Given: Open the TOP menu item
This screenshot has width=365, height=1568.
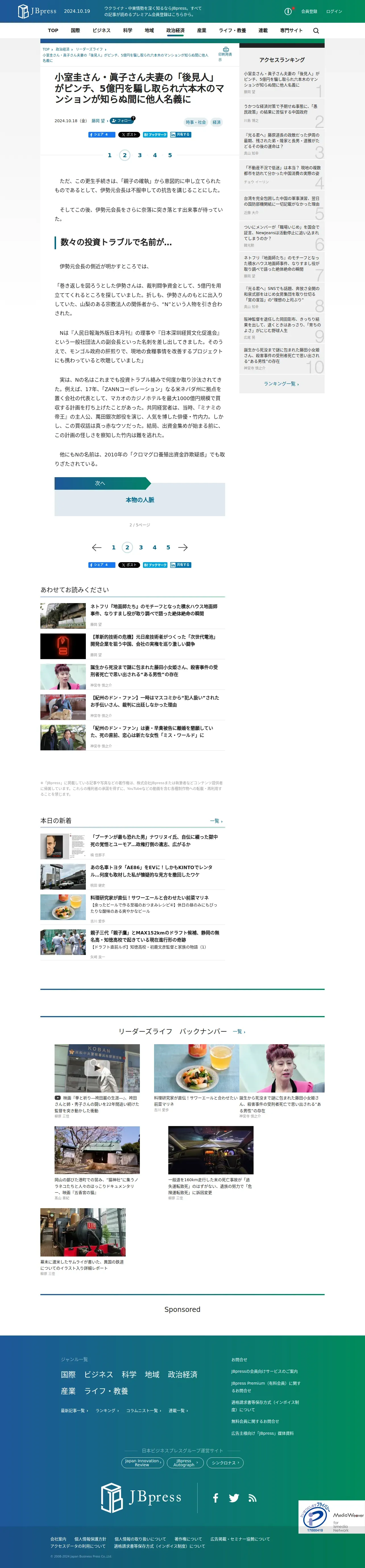Looking at the screenshot, I should [53, 30].
